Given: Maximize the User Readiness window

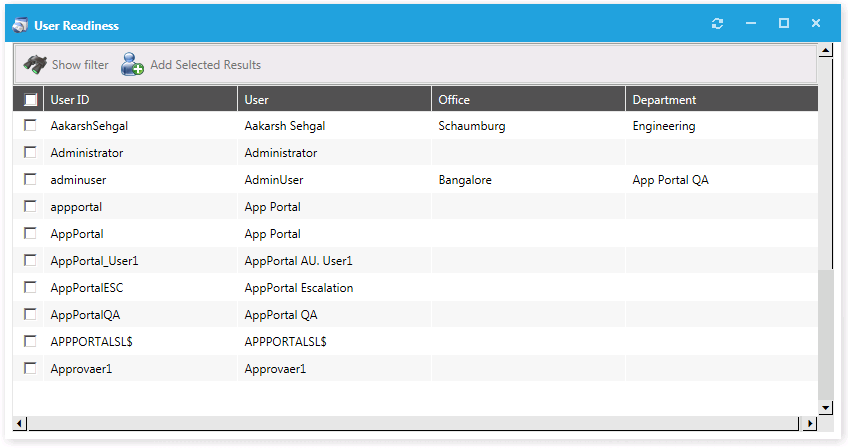Looking at the screenshot, I should [x=784, y=23].
